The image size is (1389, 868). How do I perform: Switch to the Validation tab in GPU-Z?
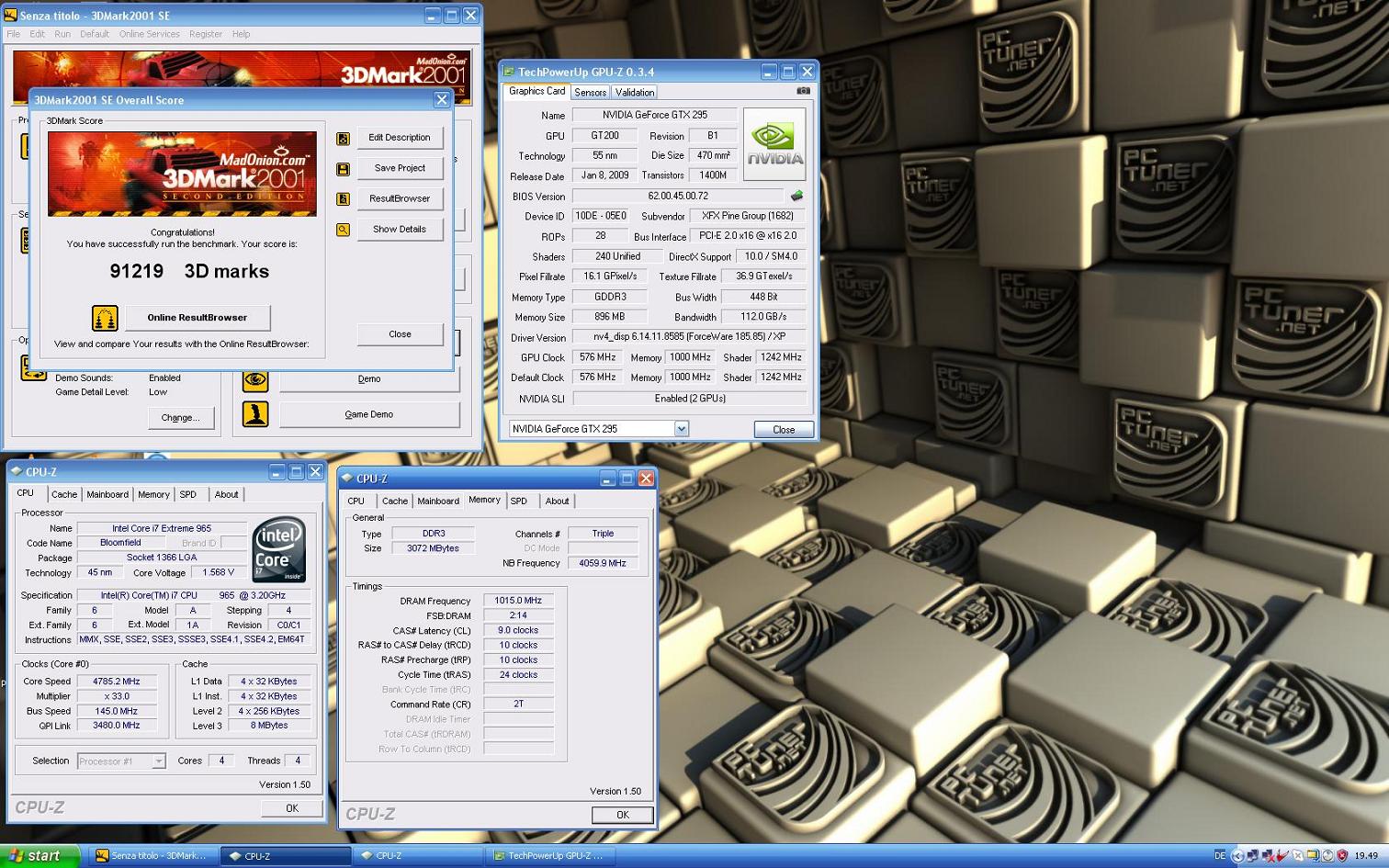pyautogui.click(x=635, y=93)
